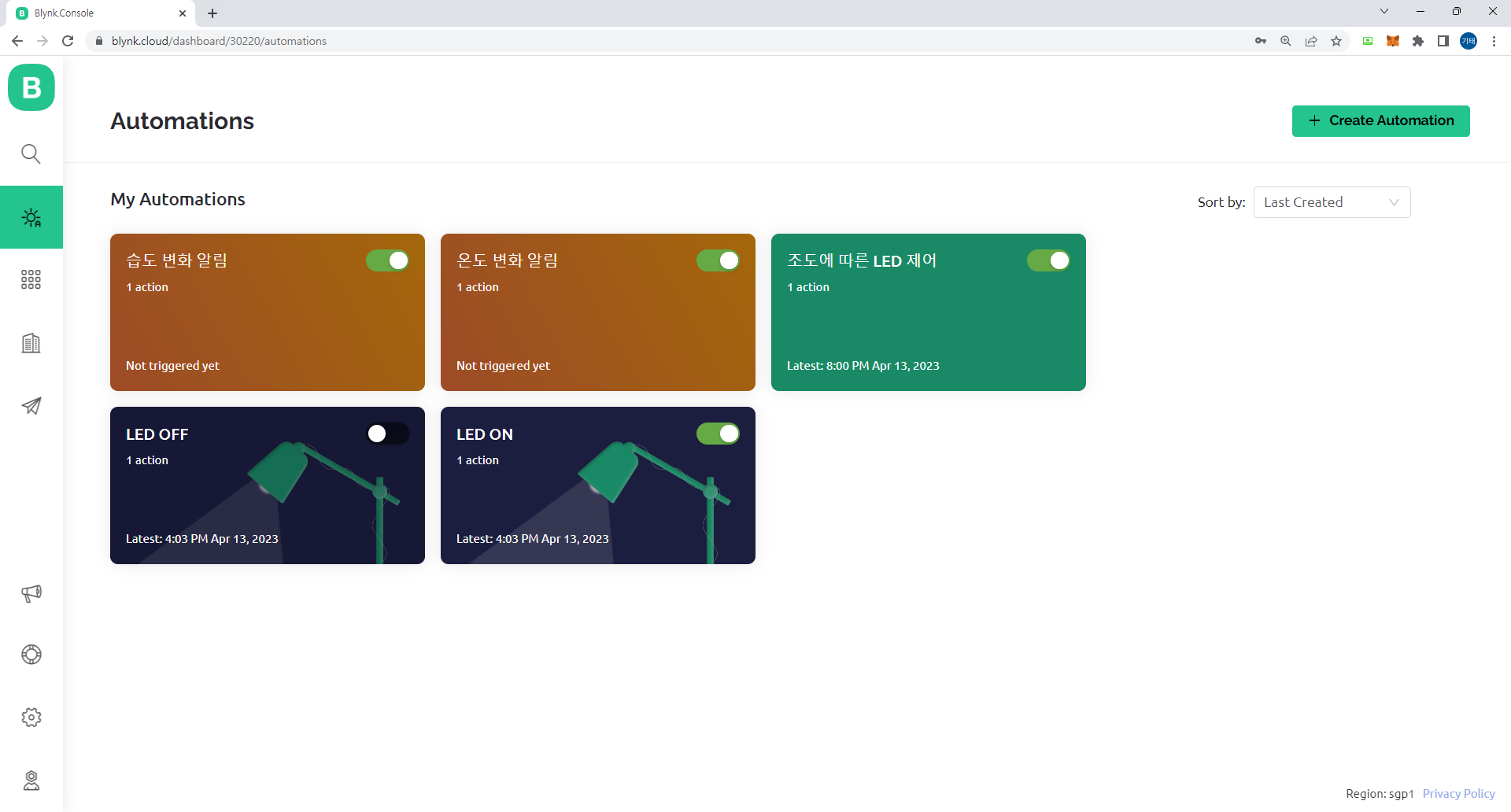The width and height of the screenshot is (1511, 812).
Task: Reload the page with the refresh icon
Action: 68,41
